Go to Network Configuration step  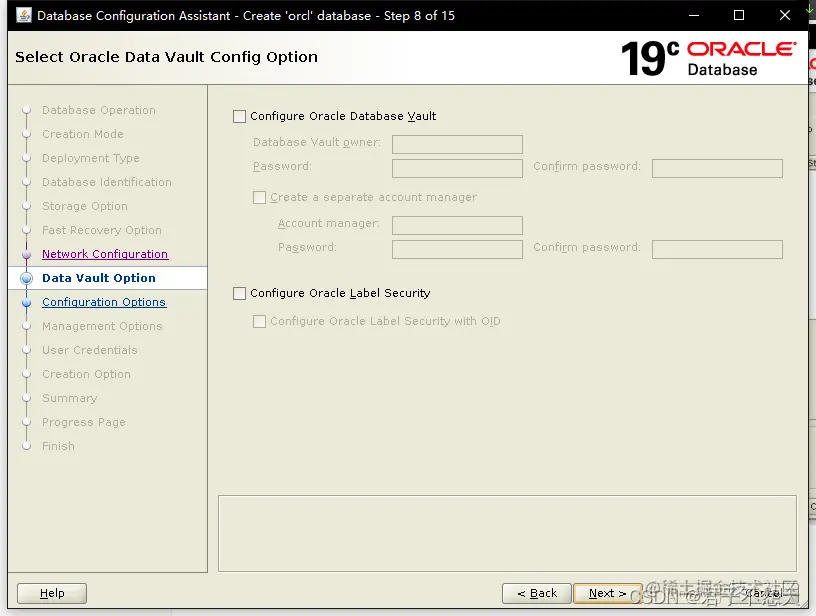tap(105, 254)
